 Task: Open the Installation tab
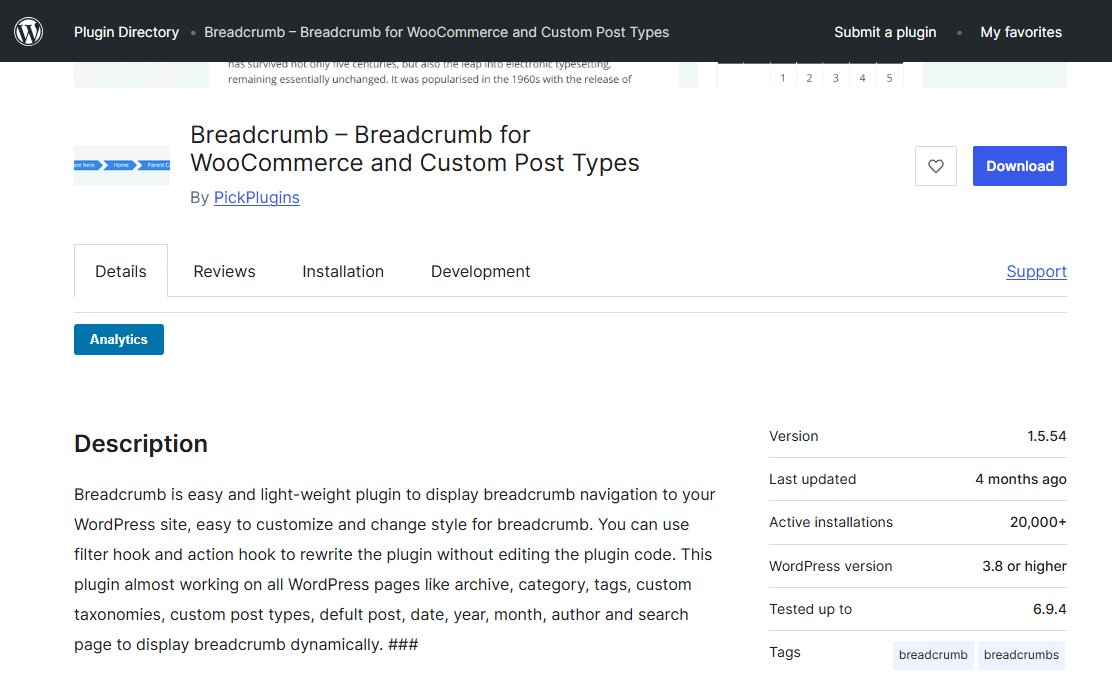(343, 271)
